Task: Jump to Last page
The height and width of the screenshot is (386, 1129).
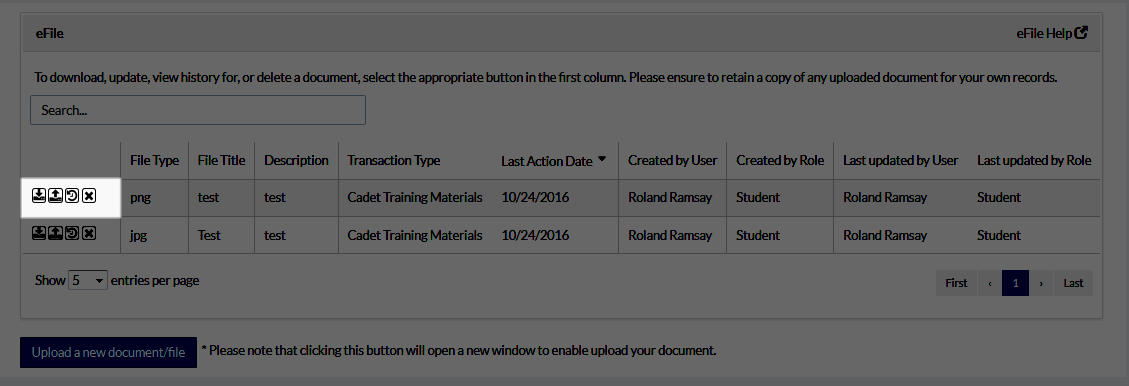Action: pyautogui.click(x=1073, y=283)
